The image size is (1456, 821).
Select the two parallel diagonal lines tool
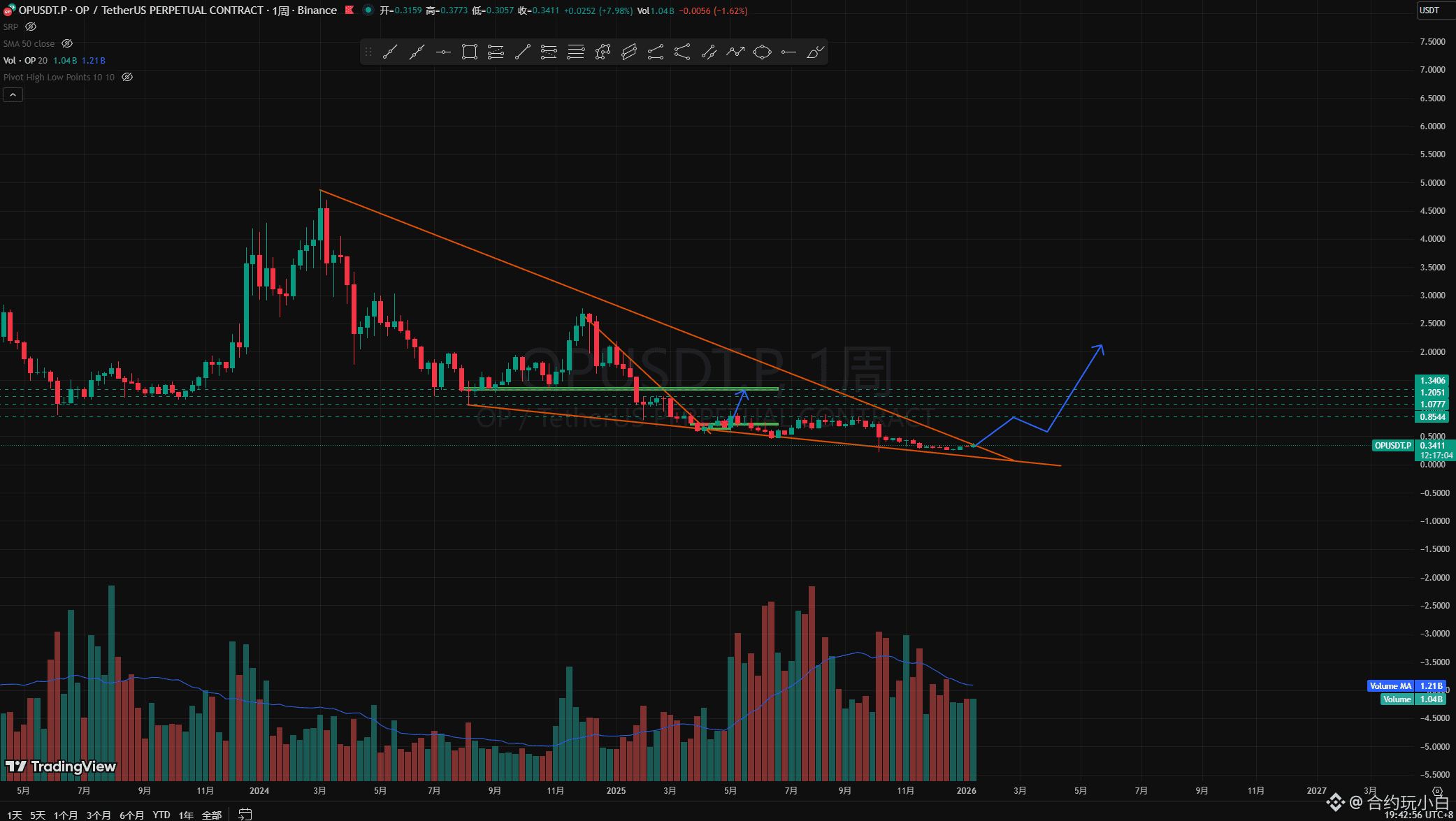(708, 52)
